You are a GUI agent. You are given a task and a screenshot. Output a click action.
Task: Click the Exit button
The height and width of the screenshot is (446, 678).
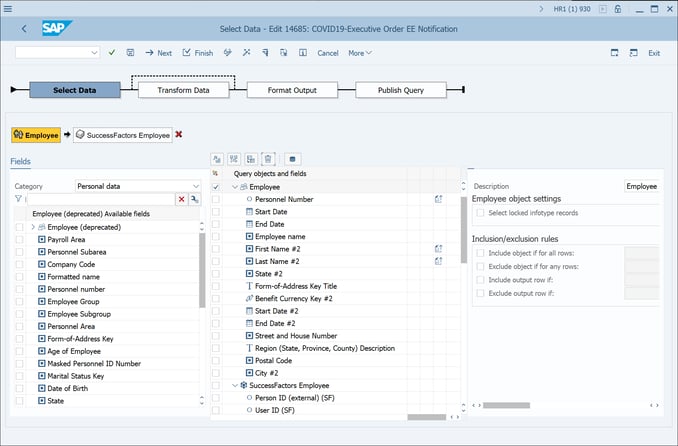click(x=654, y=53)
